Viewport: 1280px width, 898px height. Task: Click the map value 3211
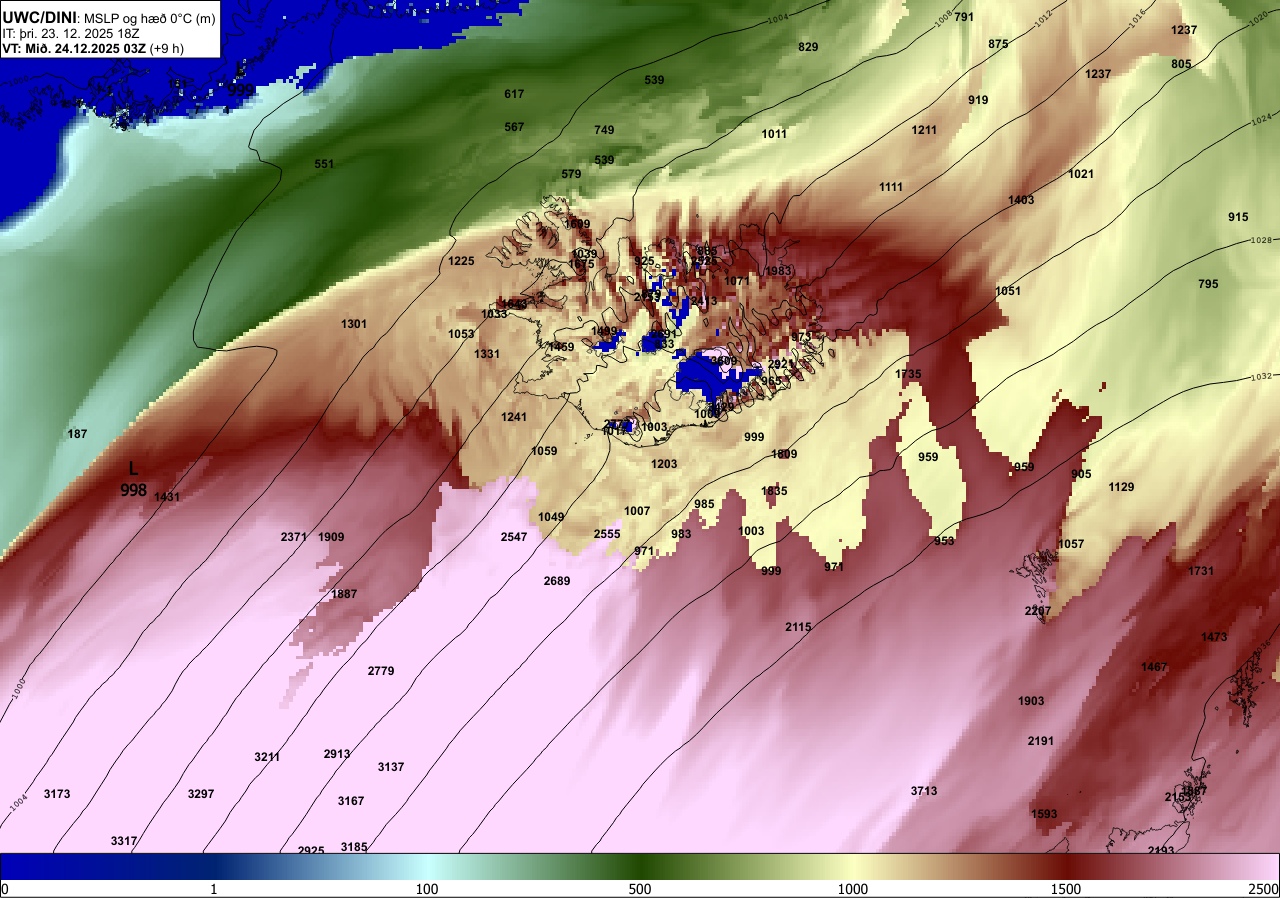tap(267, 757)
